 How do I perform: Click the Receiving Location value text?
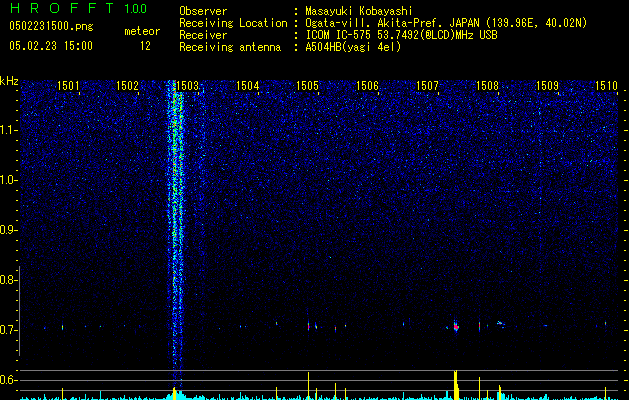[x=446, y=23]
